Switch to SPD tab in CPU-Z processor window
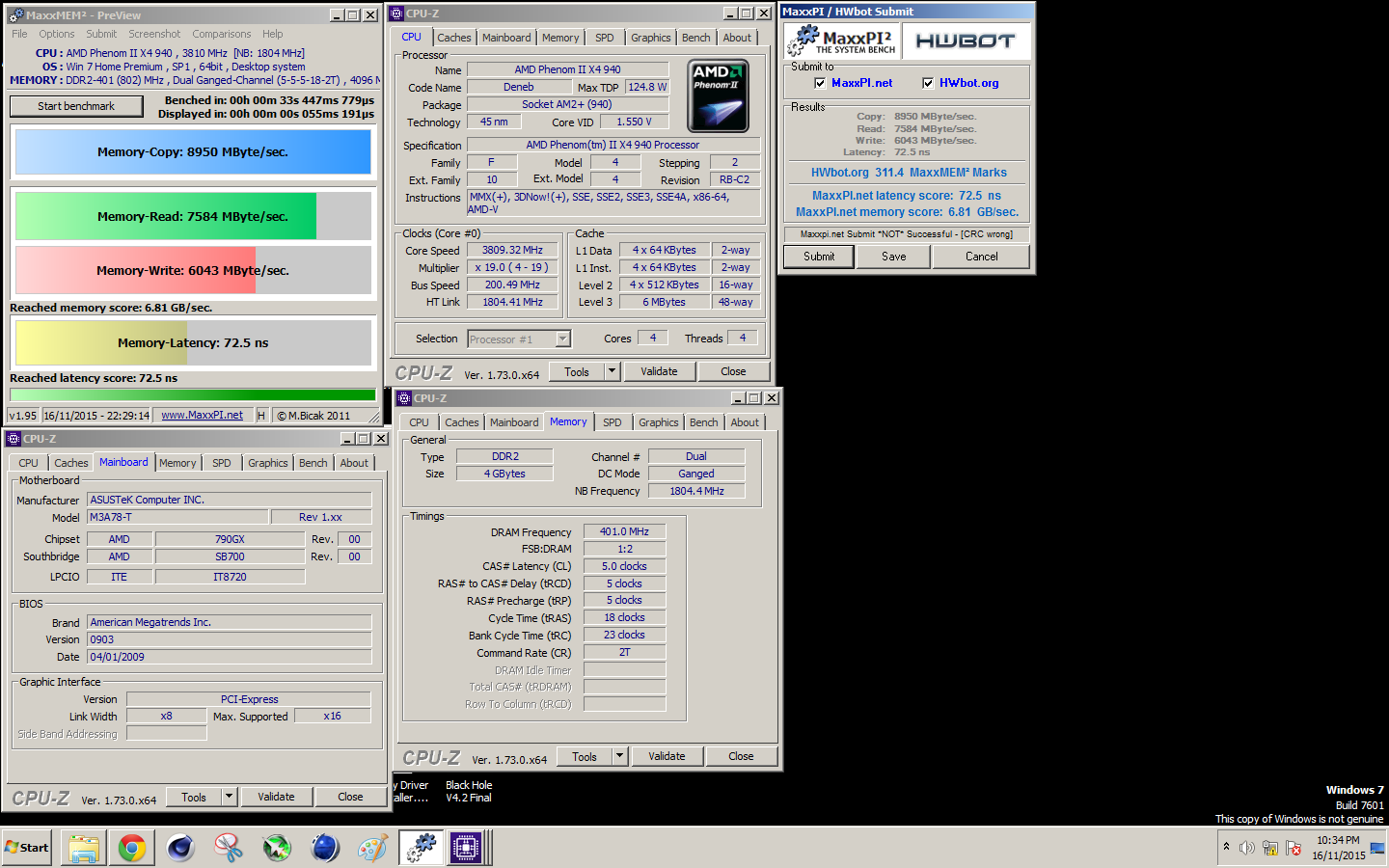This screenshot has height=868, width=1389. 605,38
